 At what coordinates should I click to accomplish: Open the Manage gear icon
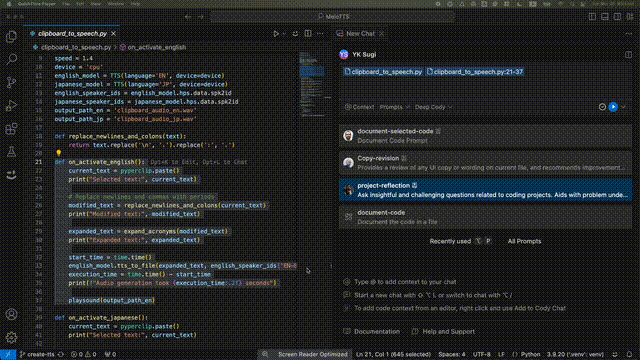click(x=11, y=337)
